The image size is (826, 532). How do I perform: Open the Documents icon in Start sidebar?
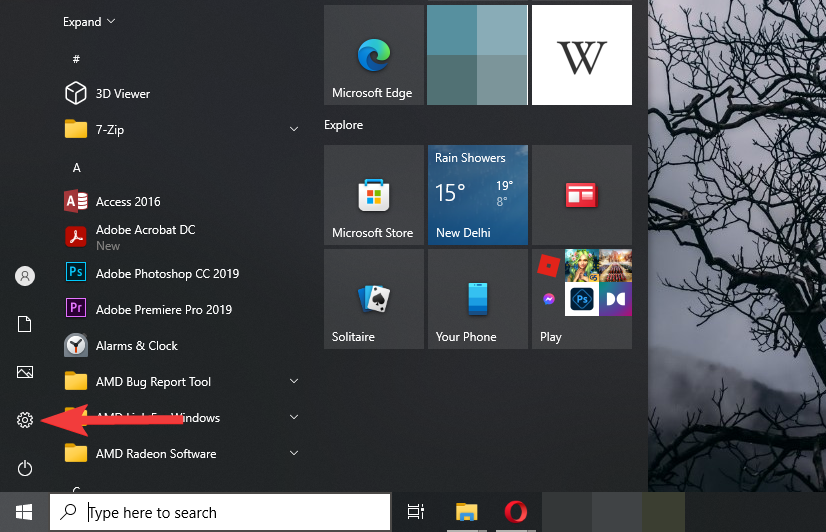point(25,324)
